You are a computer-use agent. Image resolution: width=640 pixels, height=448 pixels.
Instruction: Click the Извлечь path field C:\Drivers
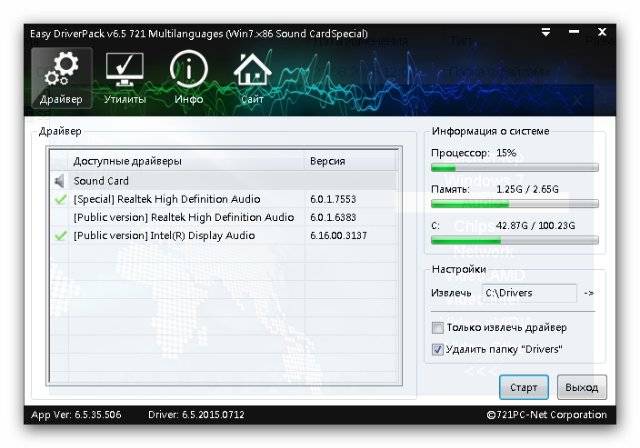529,293
